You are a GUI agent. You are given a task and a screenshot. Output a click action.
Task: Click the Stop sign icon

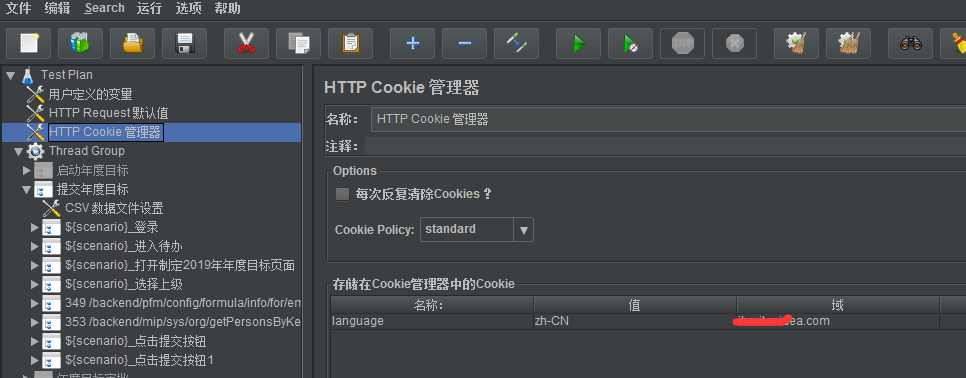point(683,44)
